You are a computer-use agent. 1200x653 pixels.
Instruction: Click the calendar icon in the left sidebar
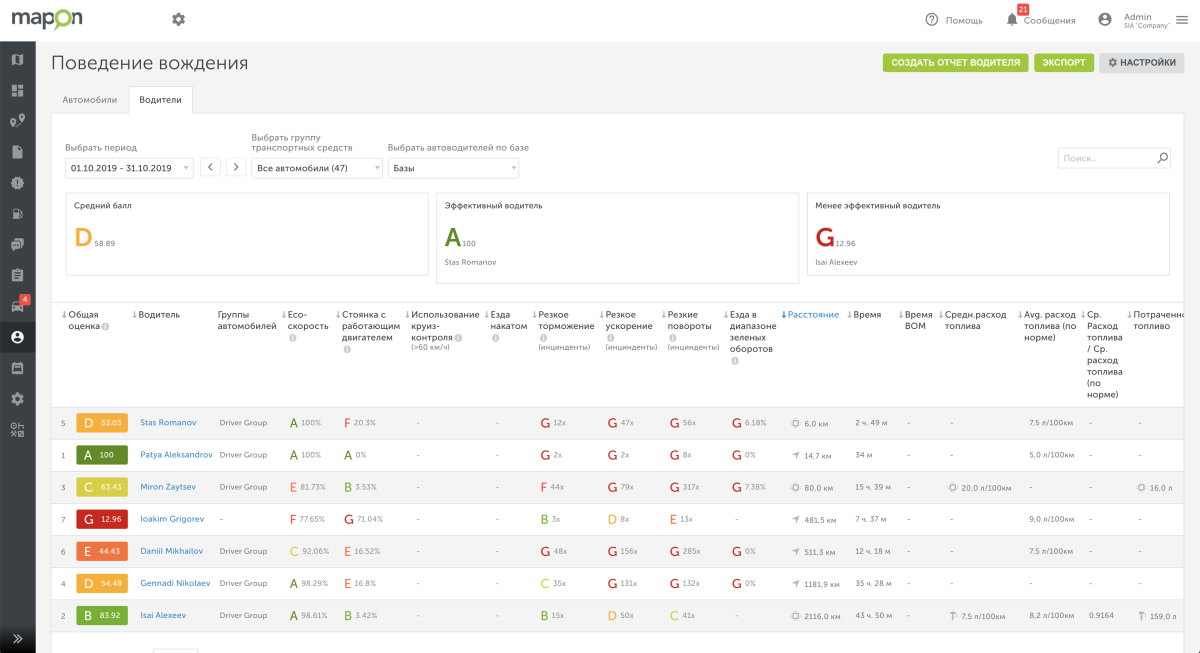[x=17, y=368]
